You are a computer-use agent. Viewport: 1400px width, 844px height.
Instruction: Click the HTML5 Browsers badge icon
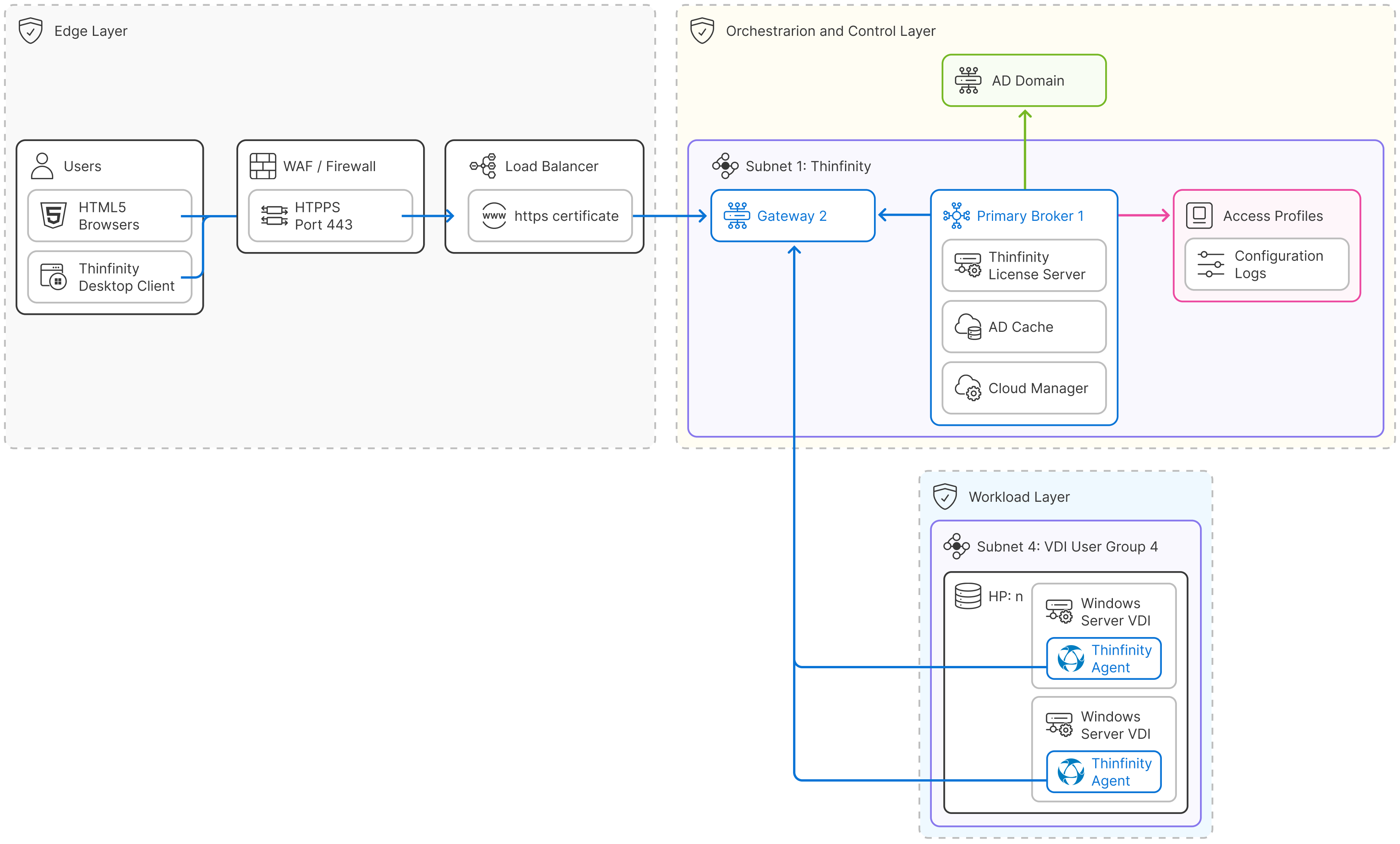[x=54, y=215]
